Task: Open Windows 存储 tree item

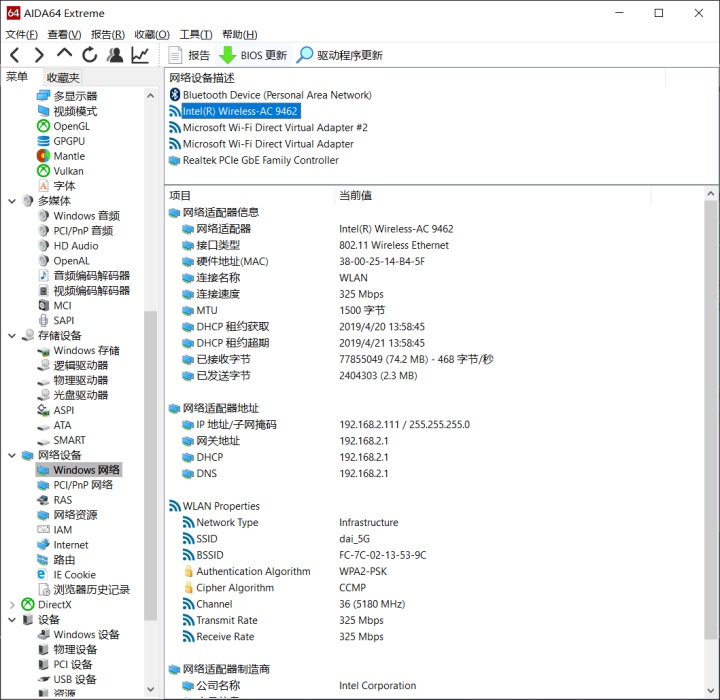Action: (x=79, y=350)
